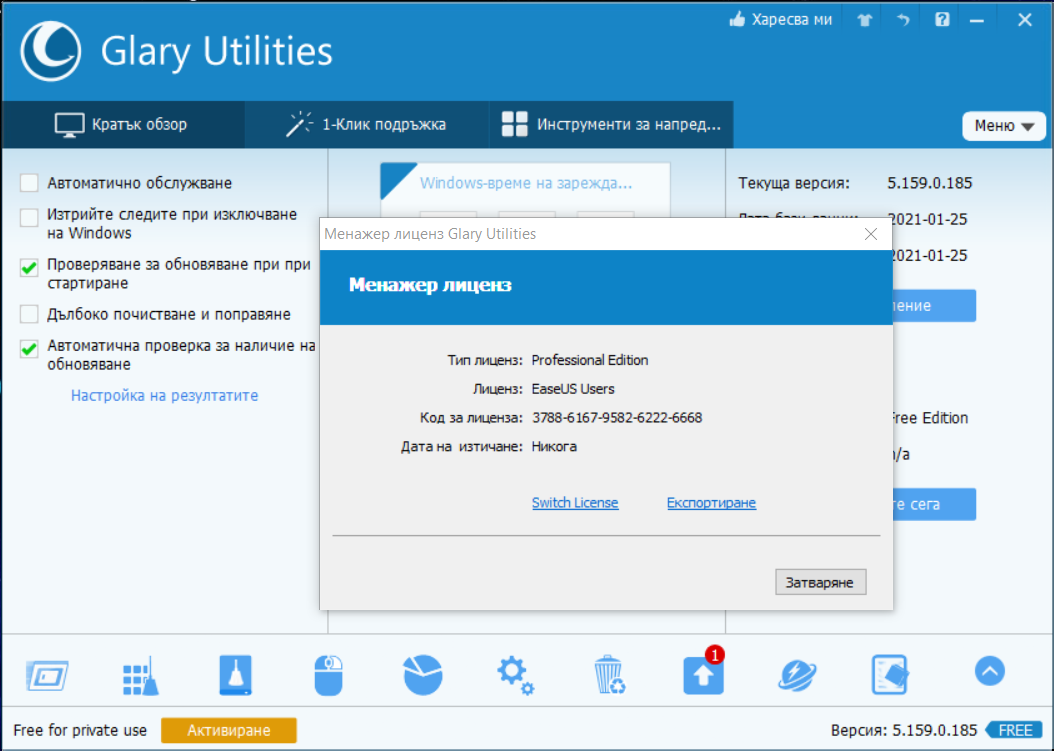The image size is (1054, 751).
Task: Open Настройка на резултатите link
Action: point(165,395)
